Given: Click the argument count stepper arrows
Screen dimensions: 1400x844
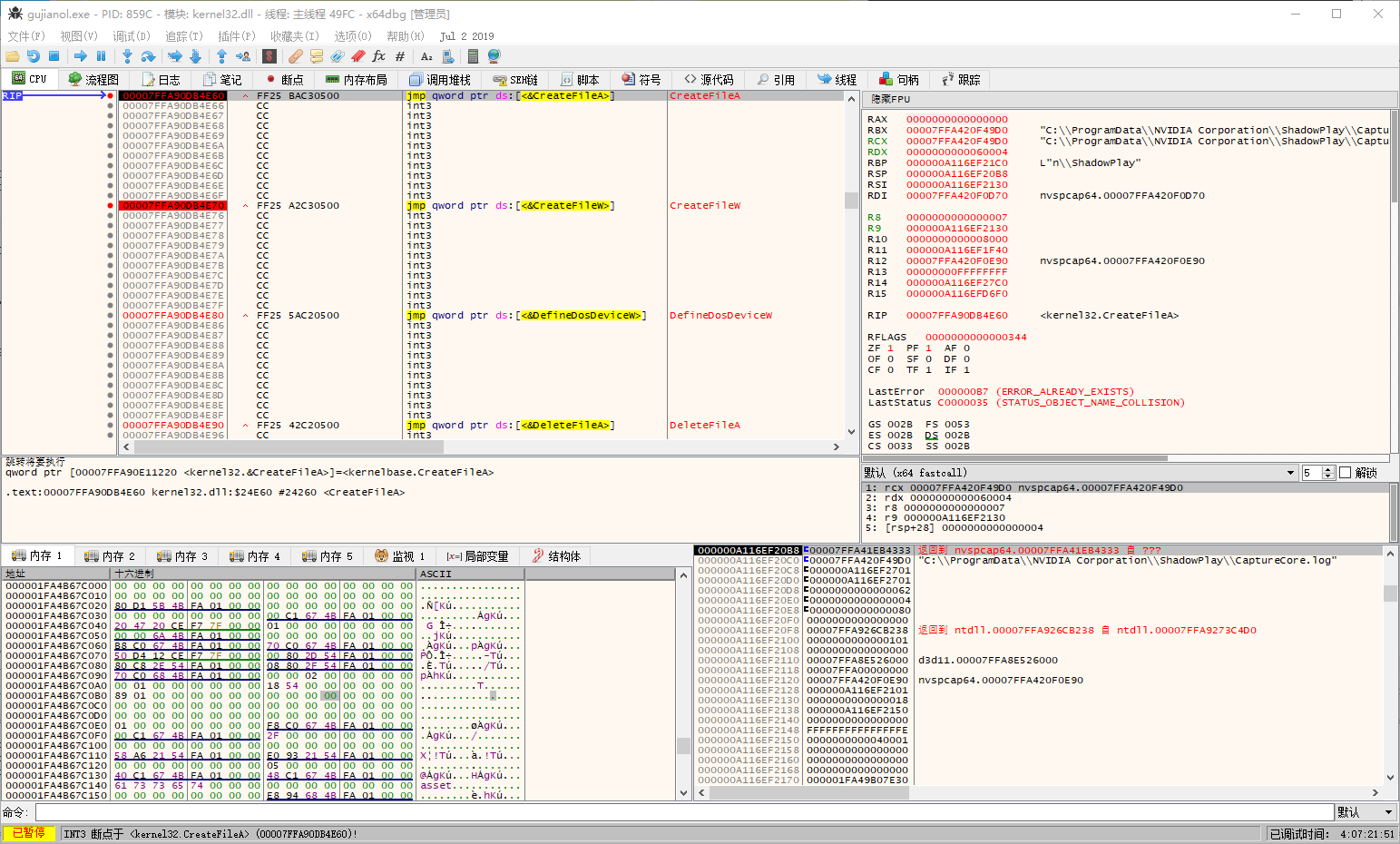Looking at the screenshot, I should pos(1328,473).
